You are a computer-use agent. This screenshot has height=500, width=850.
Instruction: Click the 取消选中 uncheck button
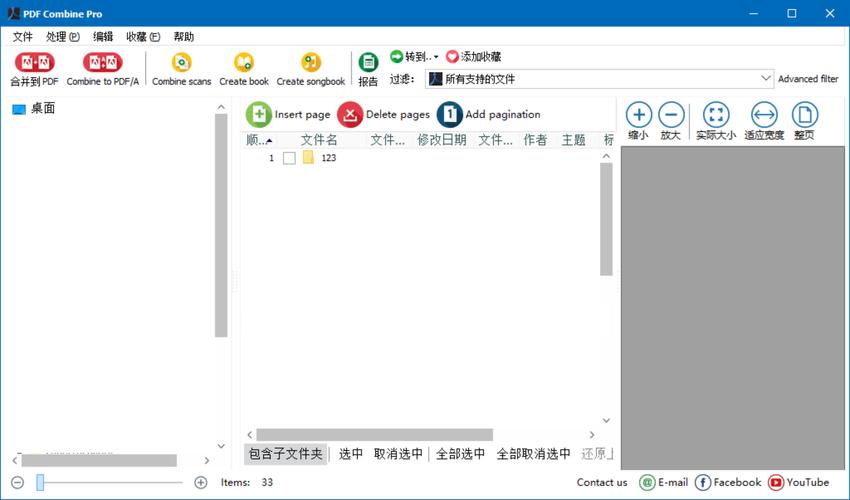pos(398,454)
